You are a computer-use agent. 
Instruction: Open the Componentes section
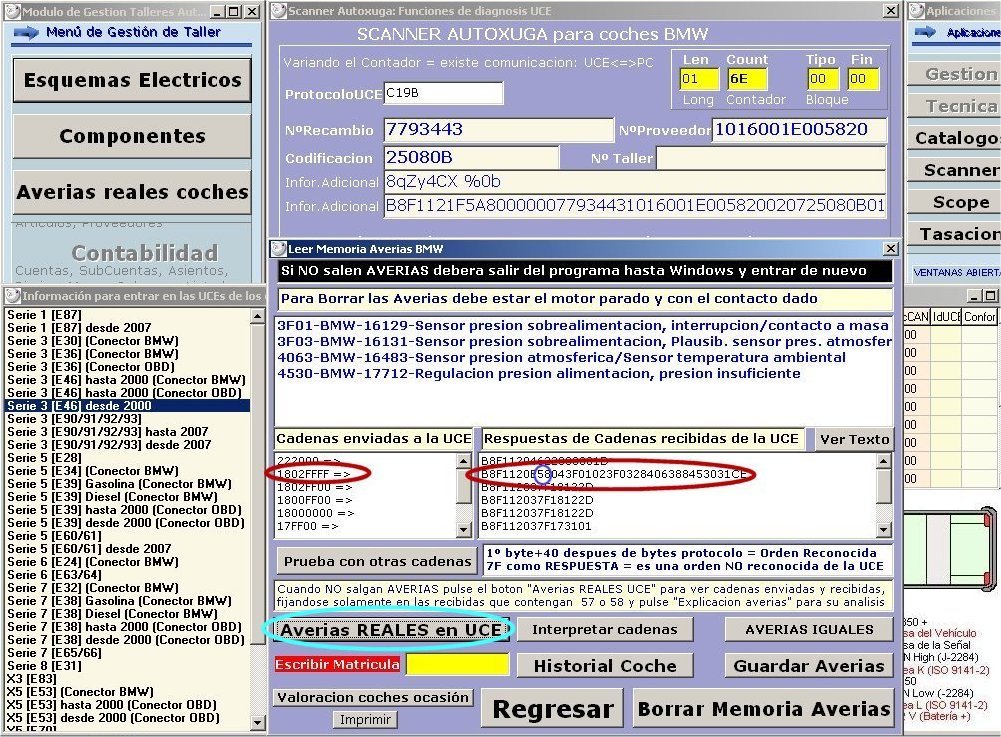tap(132, 136)
